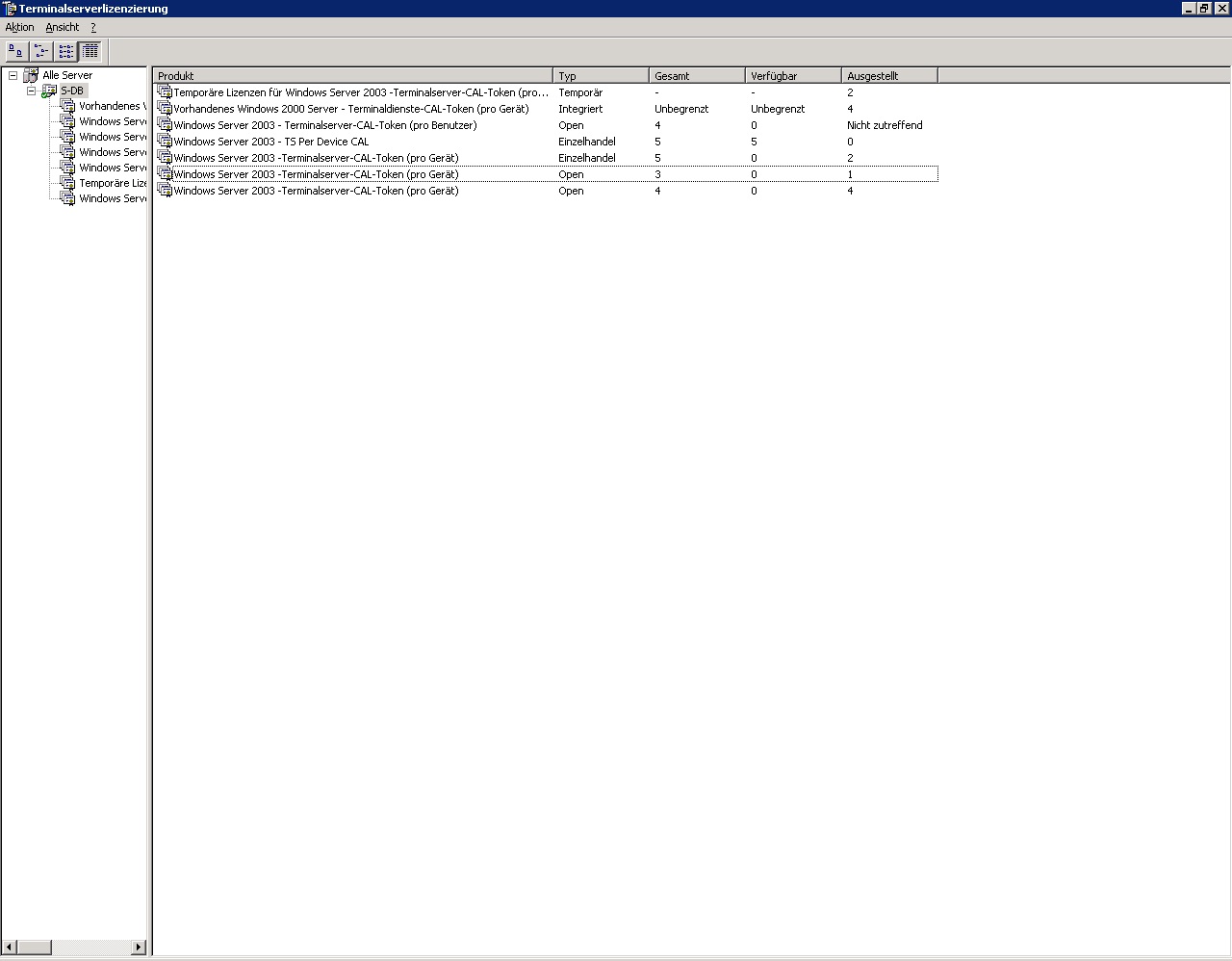
Task: Select Vorhandenes Windows 2000 Server Terminaldienste row
Action: point(350,109)
